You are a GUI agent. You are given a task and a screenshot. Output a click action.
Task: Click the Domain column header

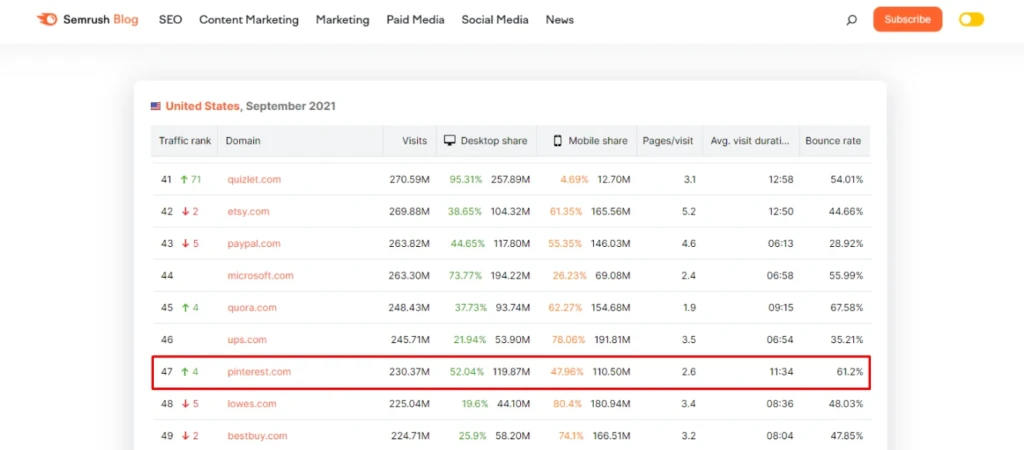pos(243,140)
